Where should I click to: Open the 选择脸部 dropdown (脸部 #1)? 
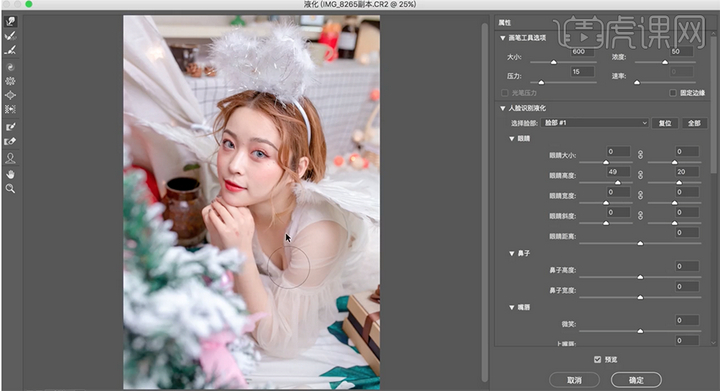pos(595,123)
